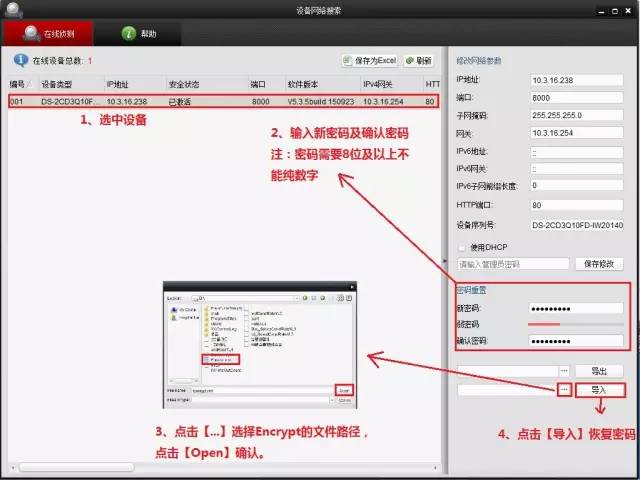Open the browse '...' button beside 导出
The image size is (640, 480).
564,370
